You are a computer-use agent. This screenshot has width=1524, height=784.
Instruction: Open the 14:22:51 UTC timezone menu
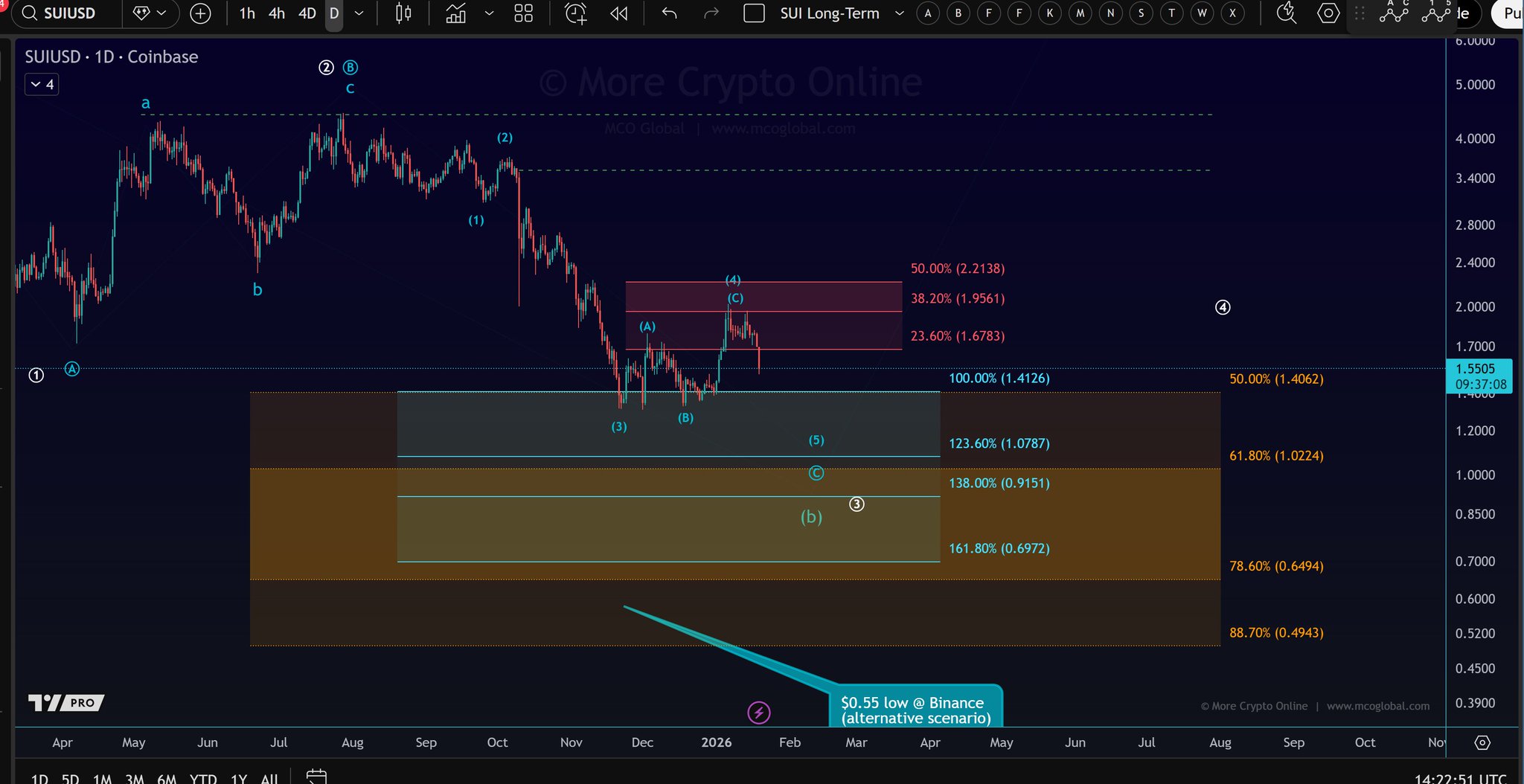tap(1460, 778)
